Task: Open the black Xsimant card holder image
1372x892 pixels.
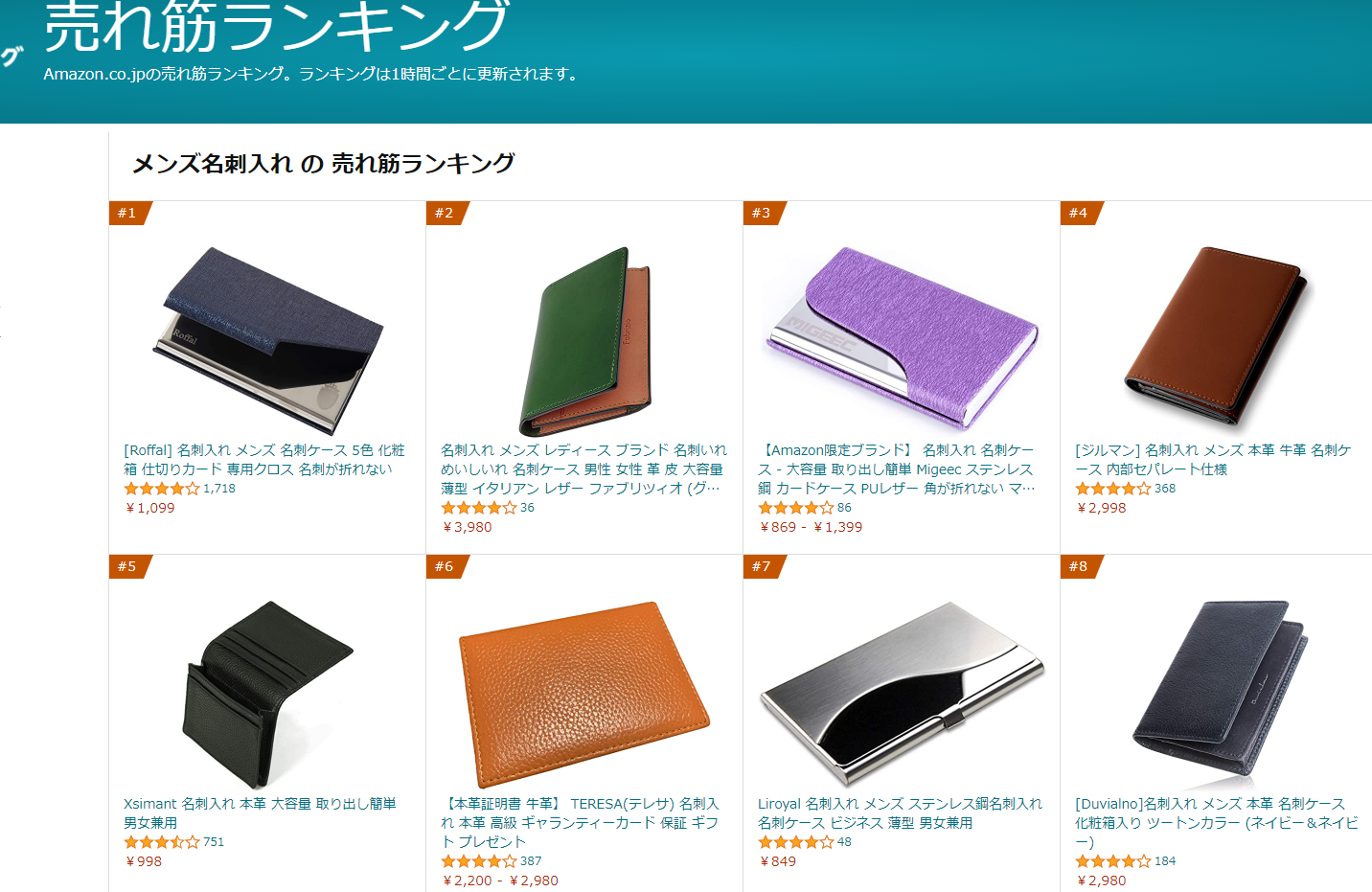Action: 267,693
